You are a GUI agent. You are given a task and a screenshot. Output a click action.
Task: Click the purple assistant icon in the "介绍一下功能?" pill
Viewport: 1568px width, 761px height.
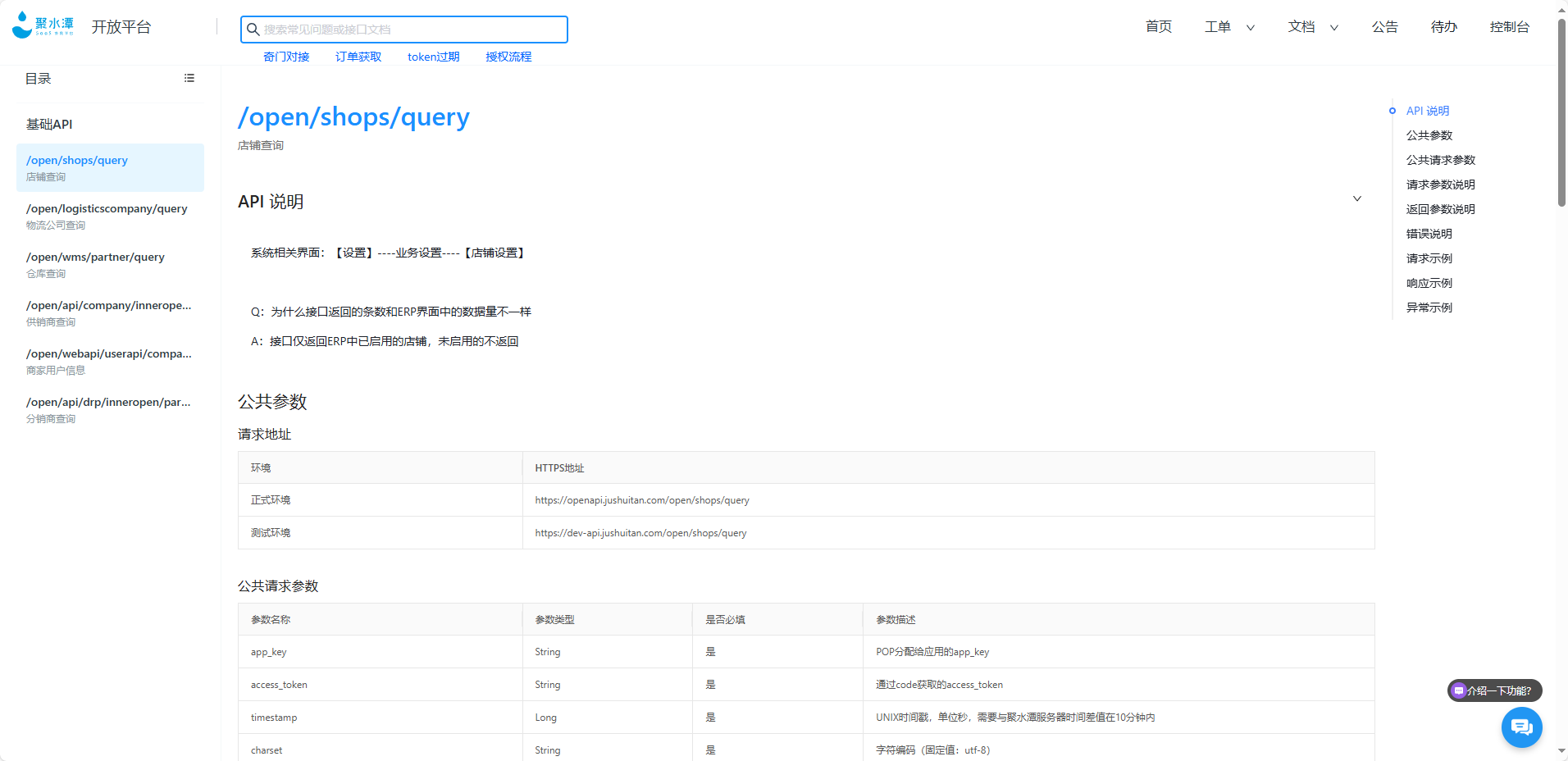[x=1459, y=690]
